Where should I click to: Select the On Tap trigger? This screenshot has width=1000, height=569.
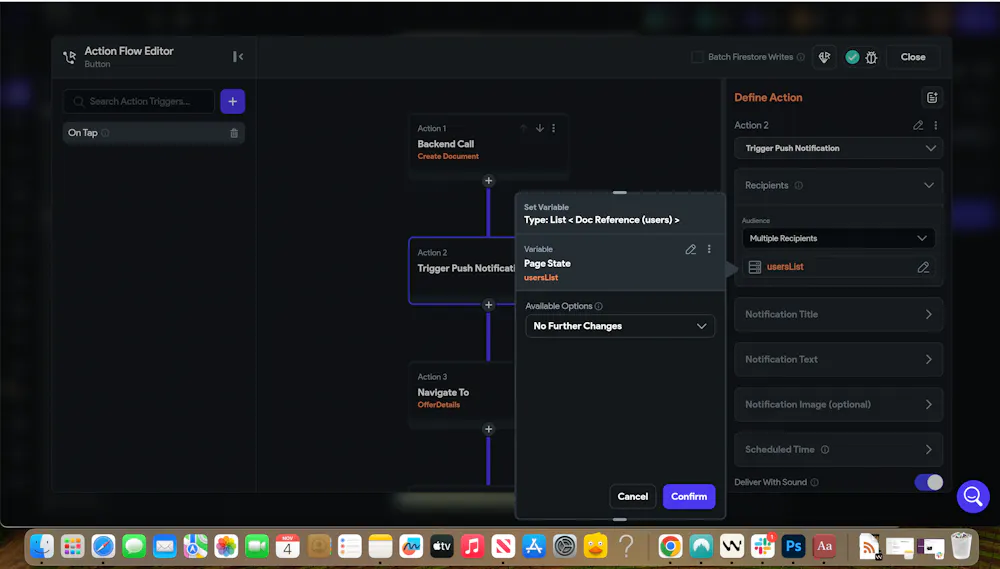(x=153, y=133)
